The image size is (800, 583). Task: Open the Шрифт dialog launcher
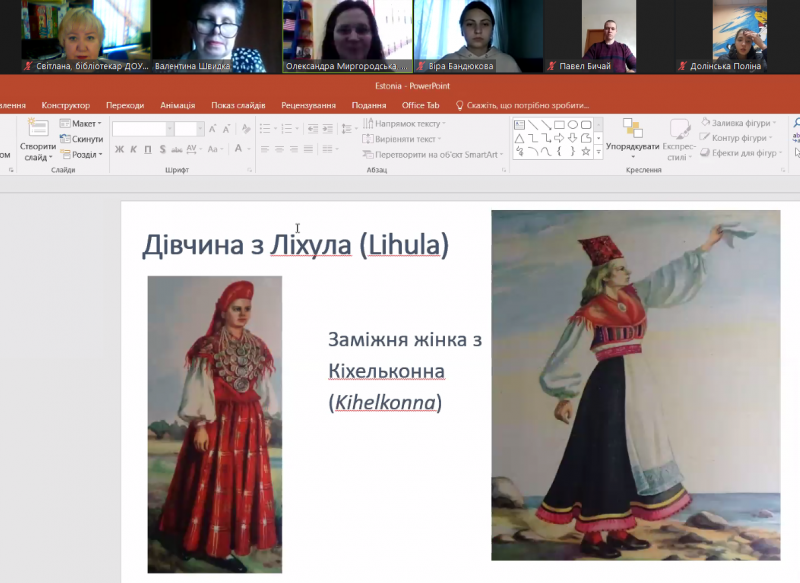click(249, 170)
